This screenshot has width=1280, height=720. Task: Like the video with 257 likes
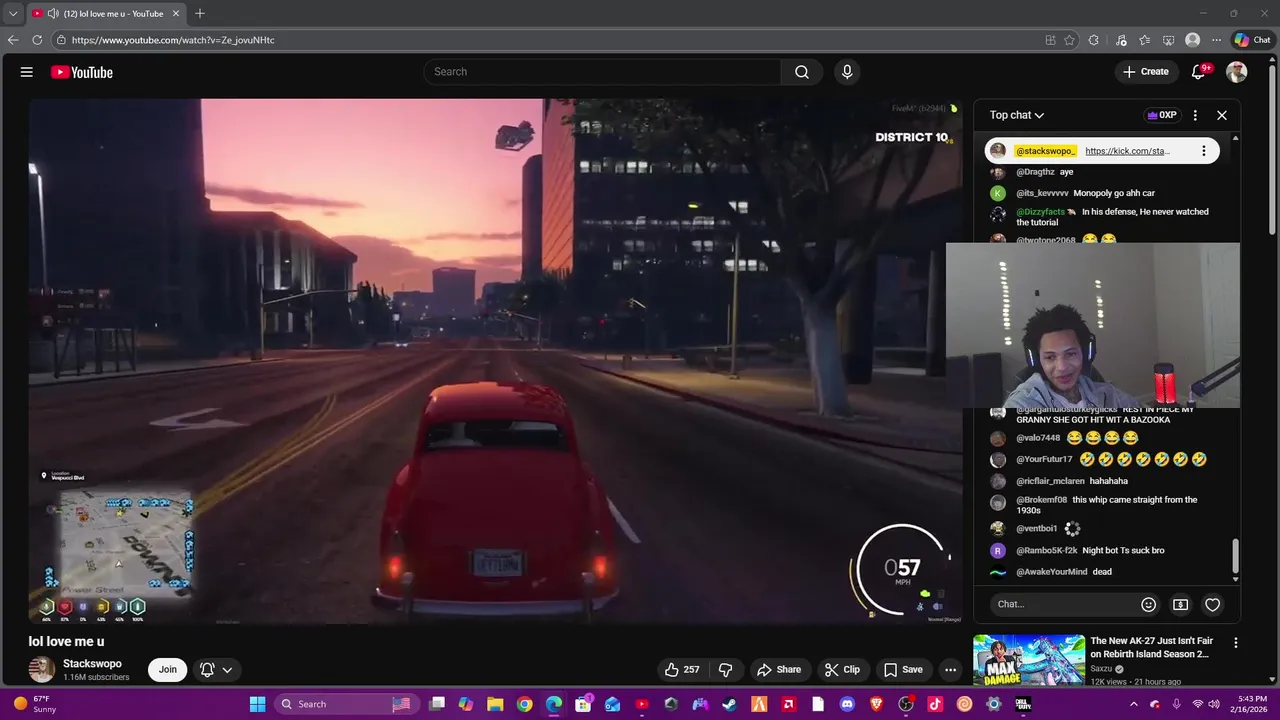point(682,670)
